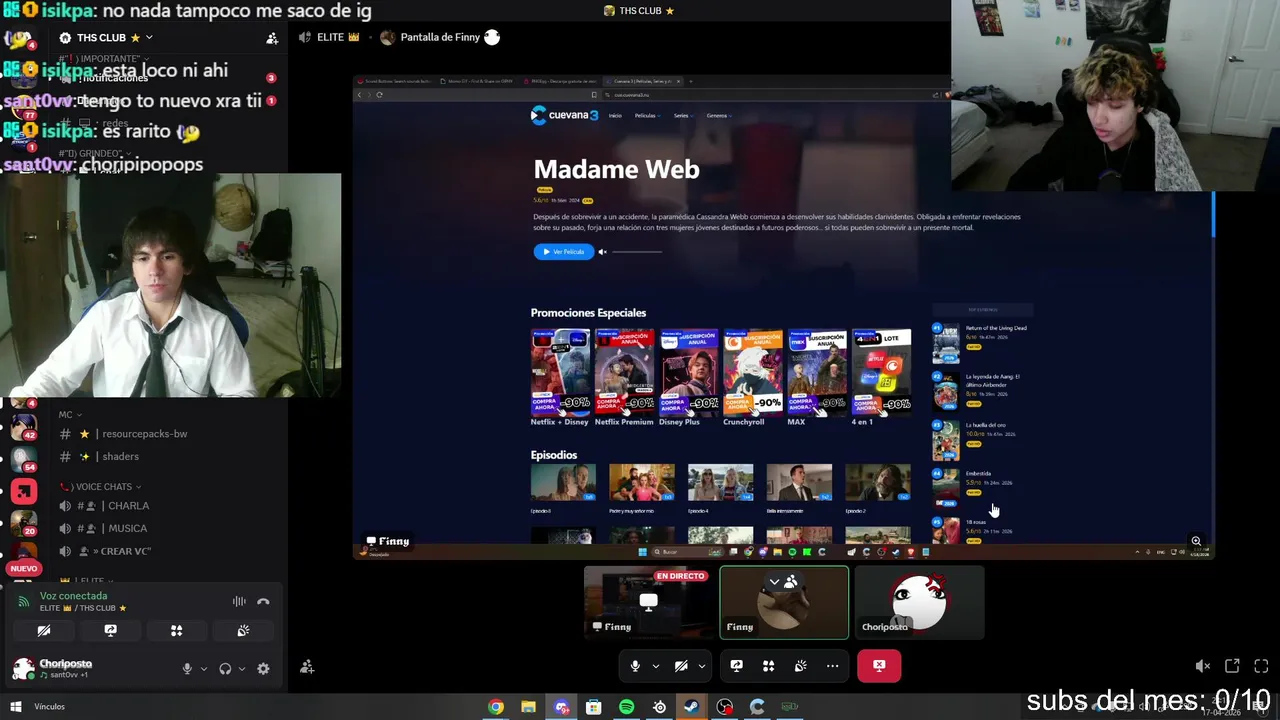Open noise suppression waveform icon
The image size is (1280, 720).
(x=239, y=602)
